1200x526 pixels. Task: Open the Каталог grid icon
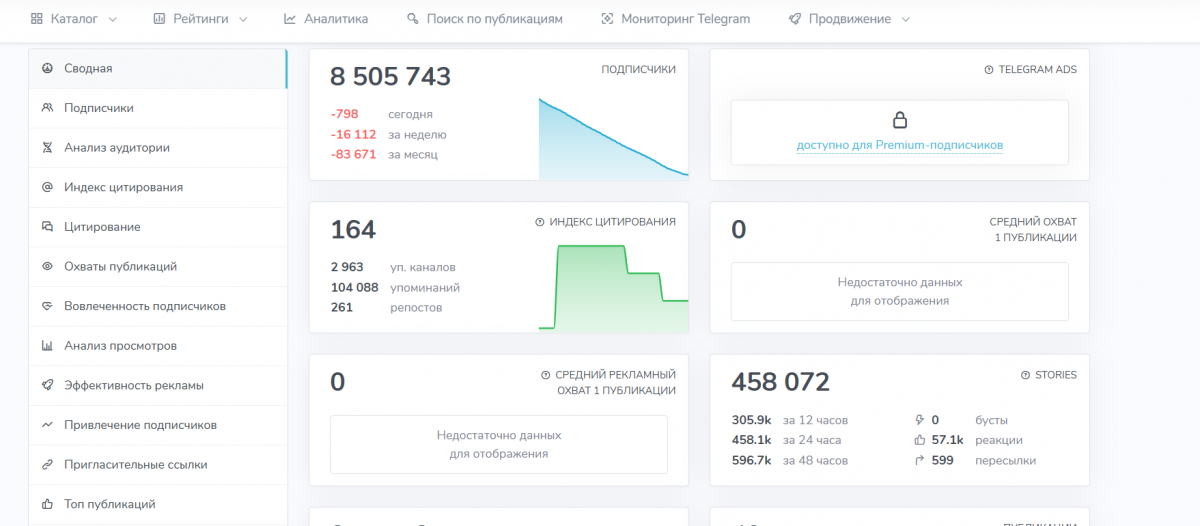click(x=37, y=19)
